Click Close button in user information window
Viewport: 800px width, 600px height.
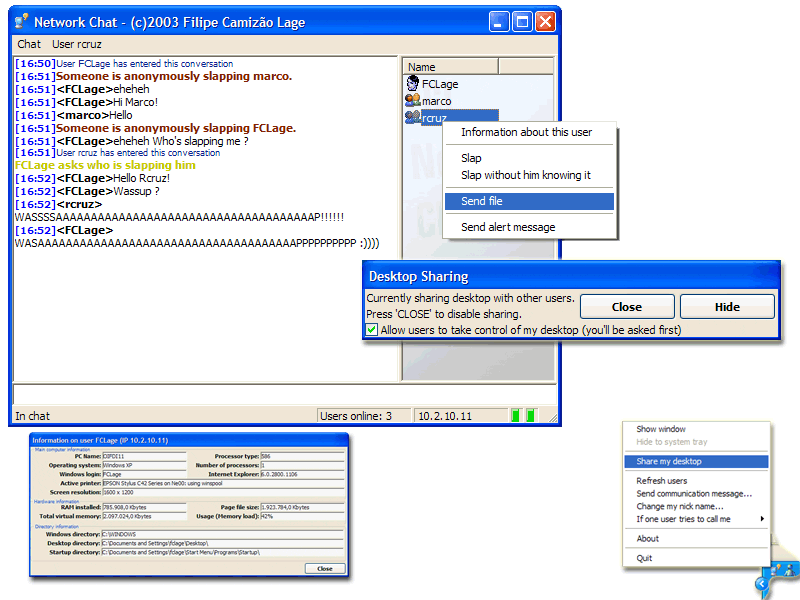coord(324,568)
